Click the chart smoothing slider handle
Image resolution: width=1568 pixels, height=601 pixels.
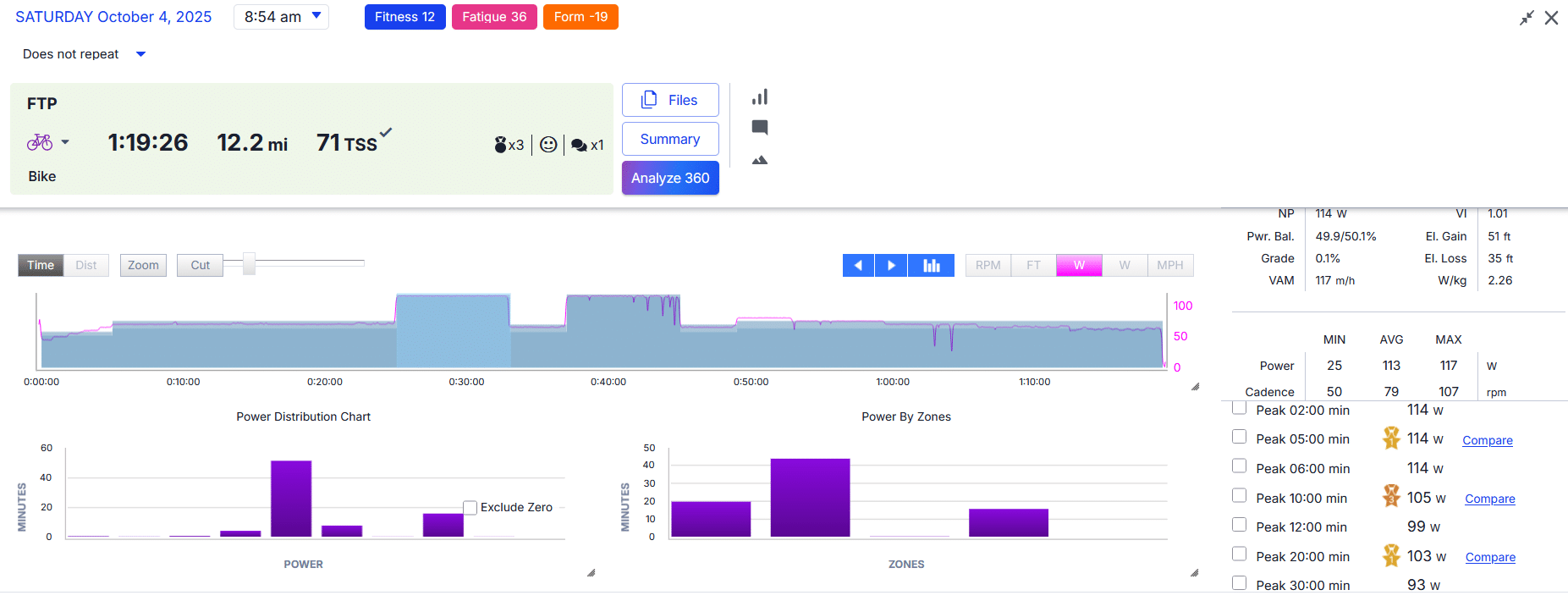249,264
